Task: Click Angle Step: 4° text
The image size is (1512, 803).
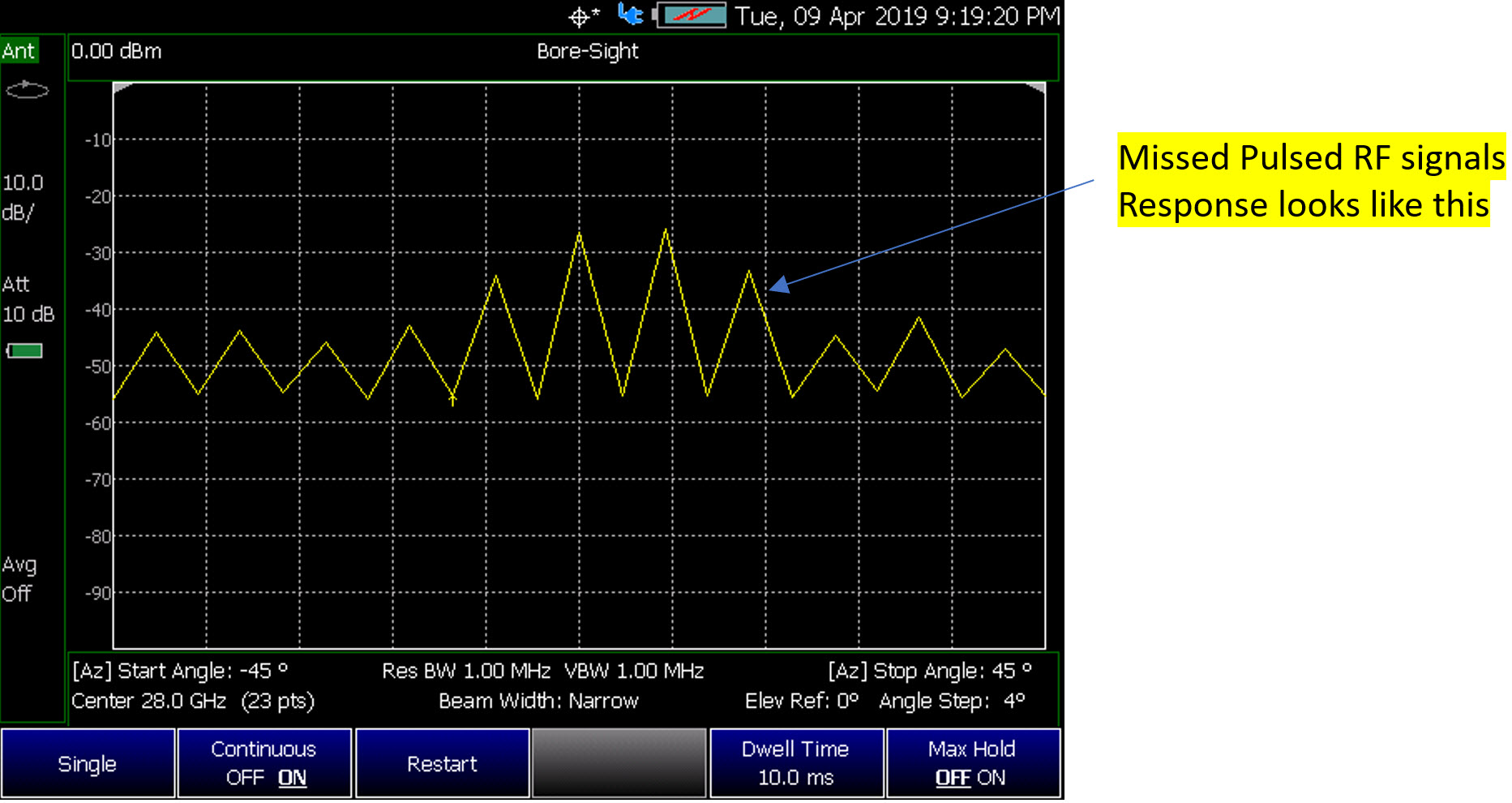Action: pyautogui.click(x=953, y=701)
